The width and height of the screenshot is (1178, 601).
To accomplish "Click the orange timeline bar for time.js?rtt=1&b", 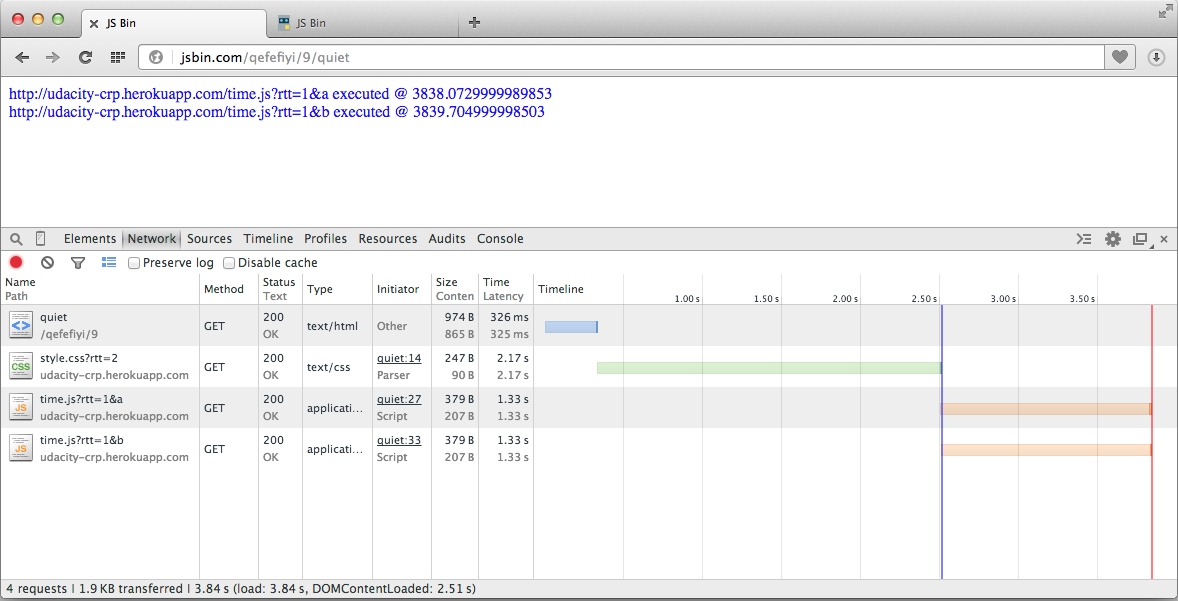I will [x=1047, y=450].
